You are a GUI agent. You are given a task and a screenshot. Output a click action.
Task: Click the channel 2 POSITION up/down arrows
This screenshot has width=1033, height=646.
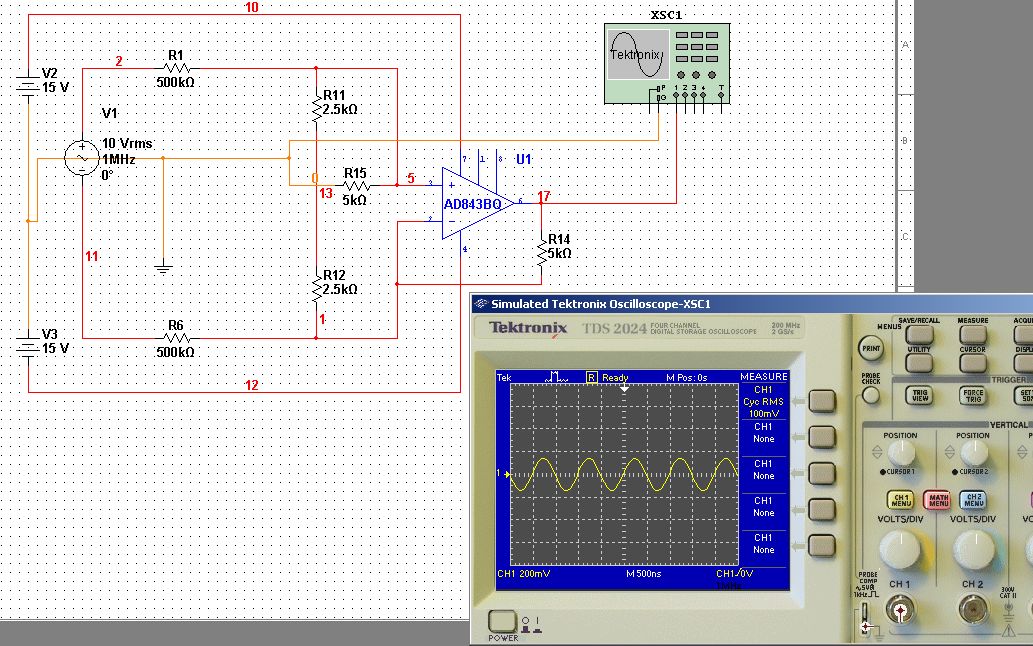coord(949,452)
